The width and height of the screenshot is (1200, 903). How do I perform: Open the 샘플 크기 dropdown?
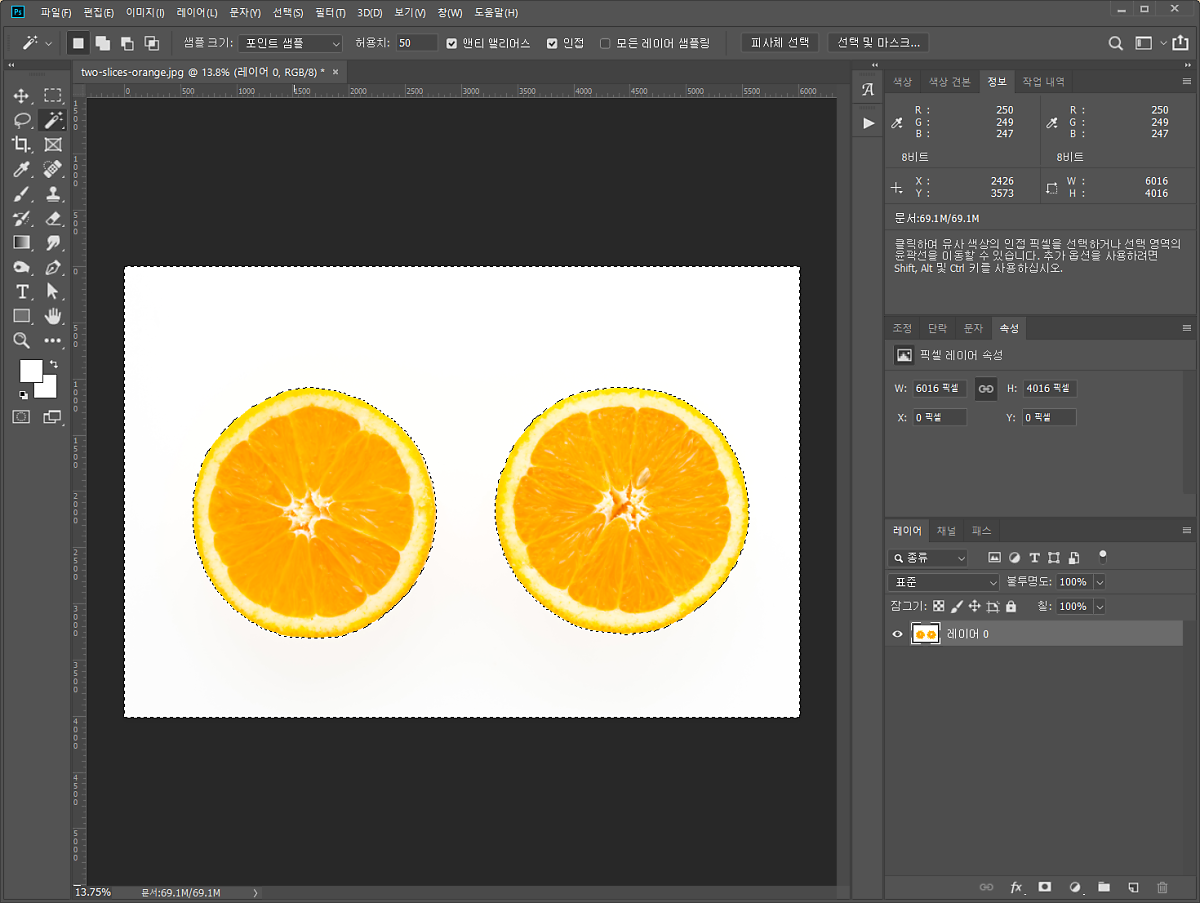[290, 44]
